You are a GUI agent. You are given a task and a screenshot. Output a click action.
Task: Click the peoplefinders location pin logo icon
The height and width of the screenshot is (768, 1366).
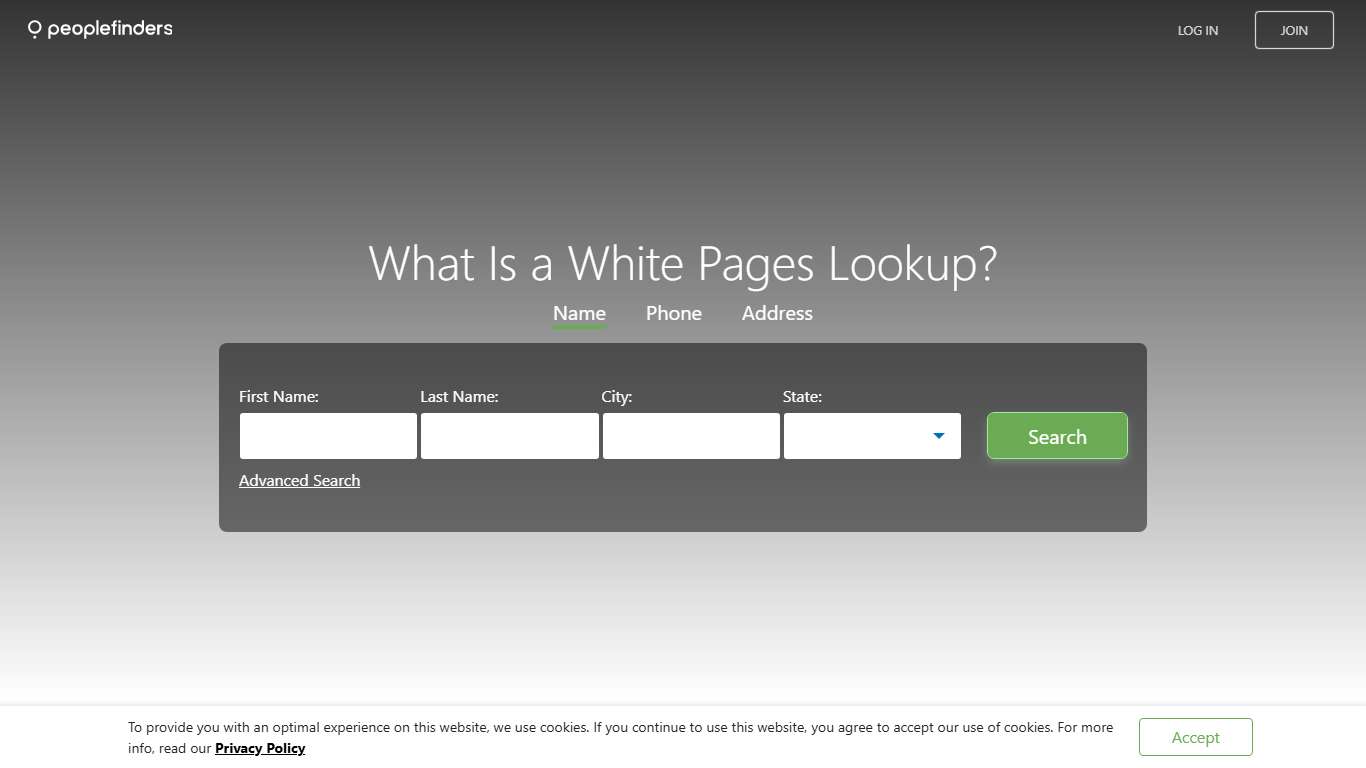(x=33, y=29)
